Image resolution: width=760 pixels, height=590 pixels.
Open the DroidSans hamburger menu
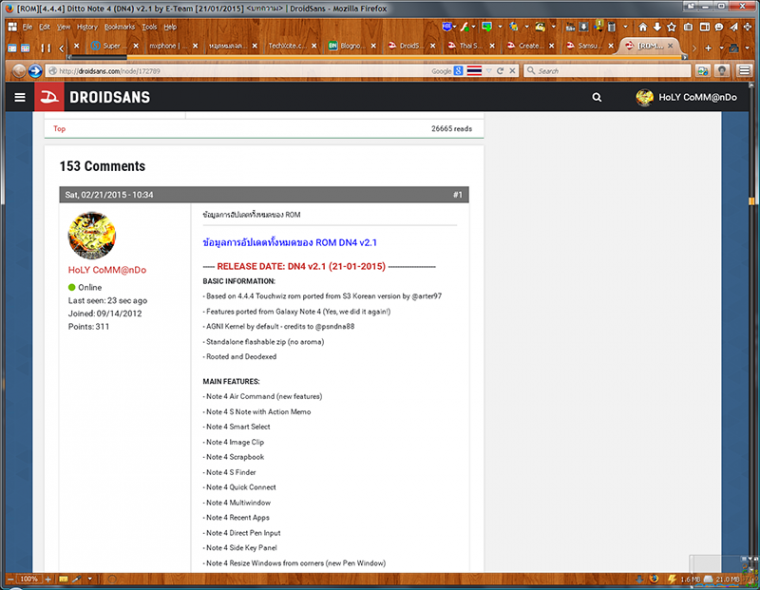20,97
